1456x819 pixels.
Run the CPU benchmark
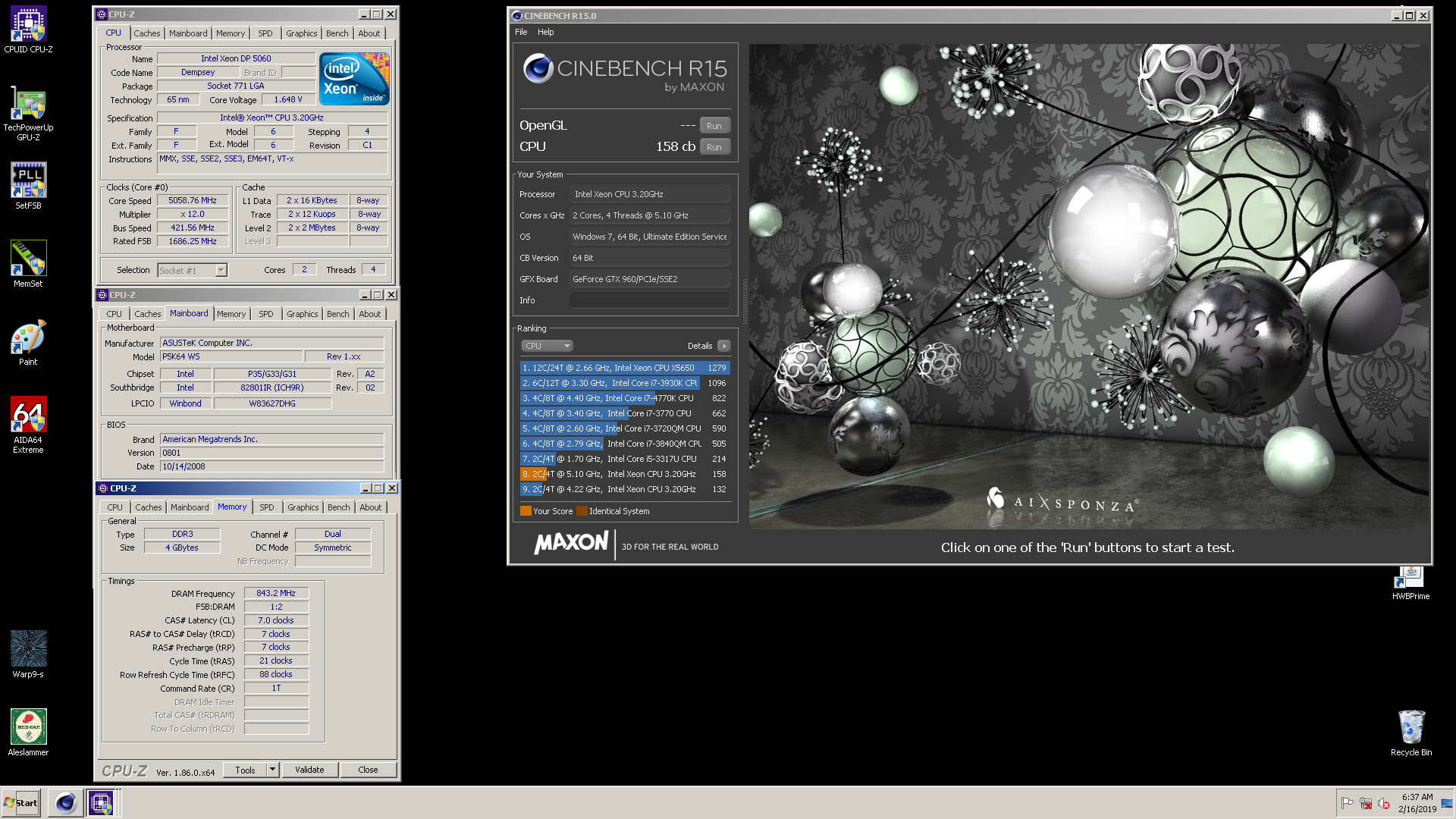point(714,147)
